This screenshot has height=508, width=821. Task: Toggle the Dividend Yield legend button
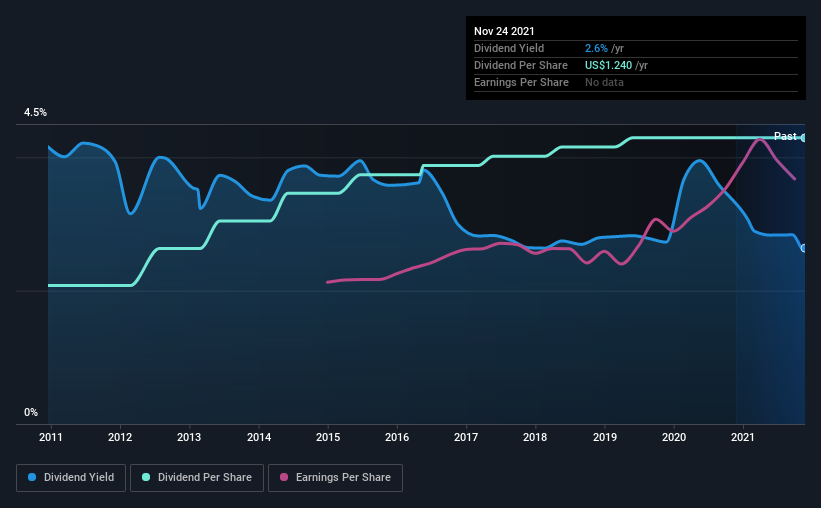[71, 478]
